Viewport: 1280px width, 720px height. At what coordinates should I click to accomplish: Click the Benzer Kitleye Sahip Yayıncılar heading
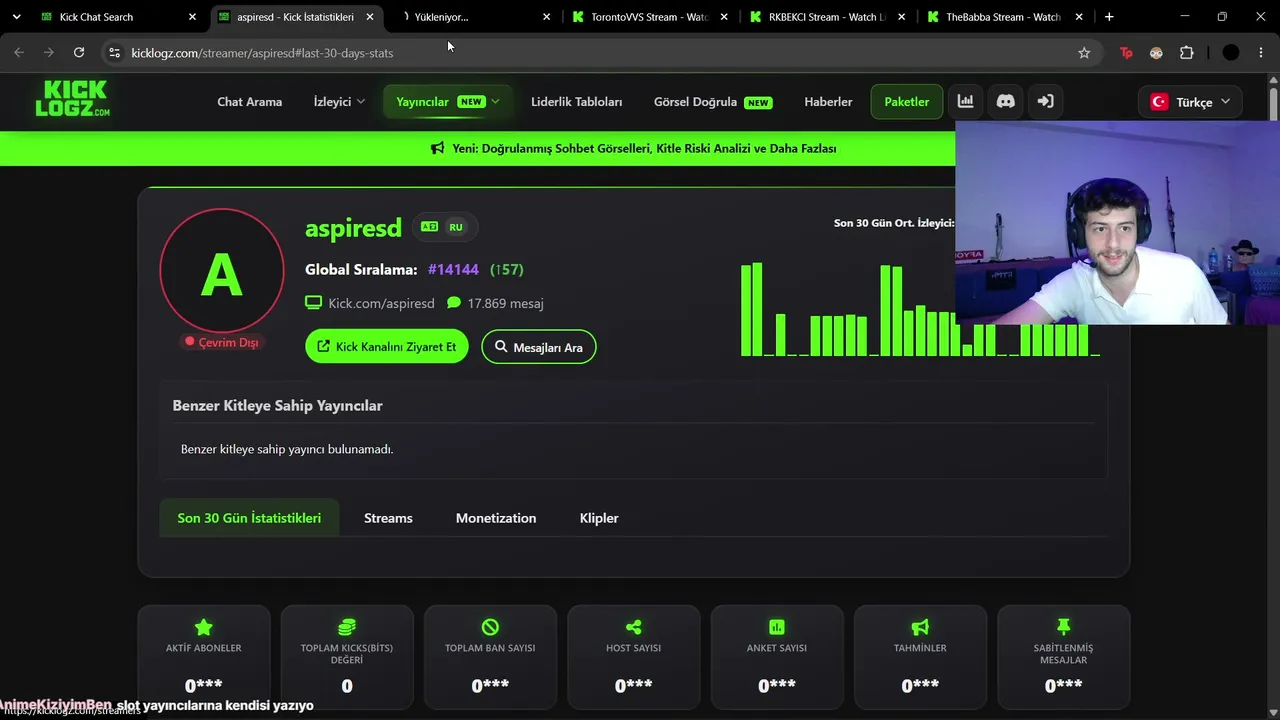coord(278,405)
